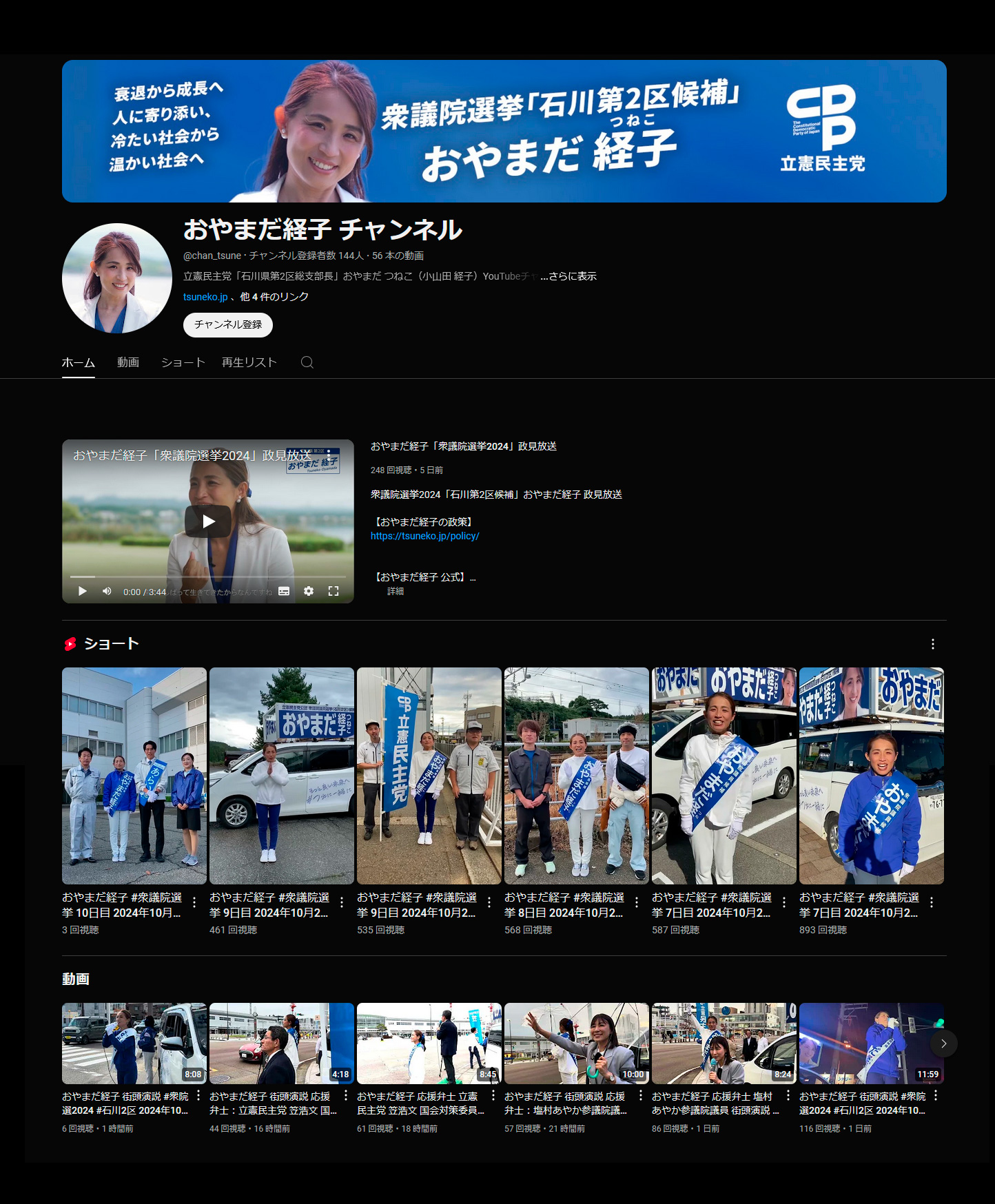Click the 61 回視聴 video title

click(x=421, y=1103)
